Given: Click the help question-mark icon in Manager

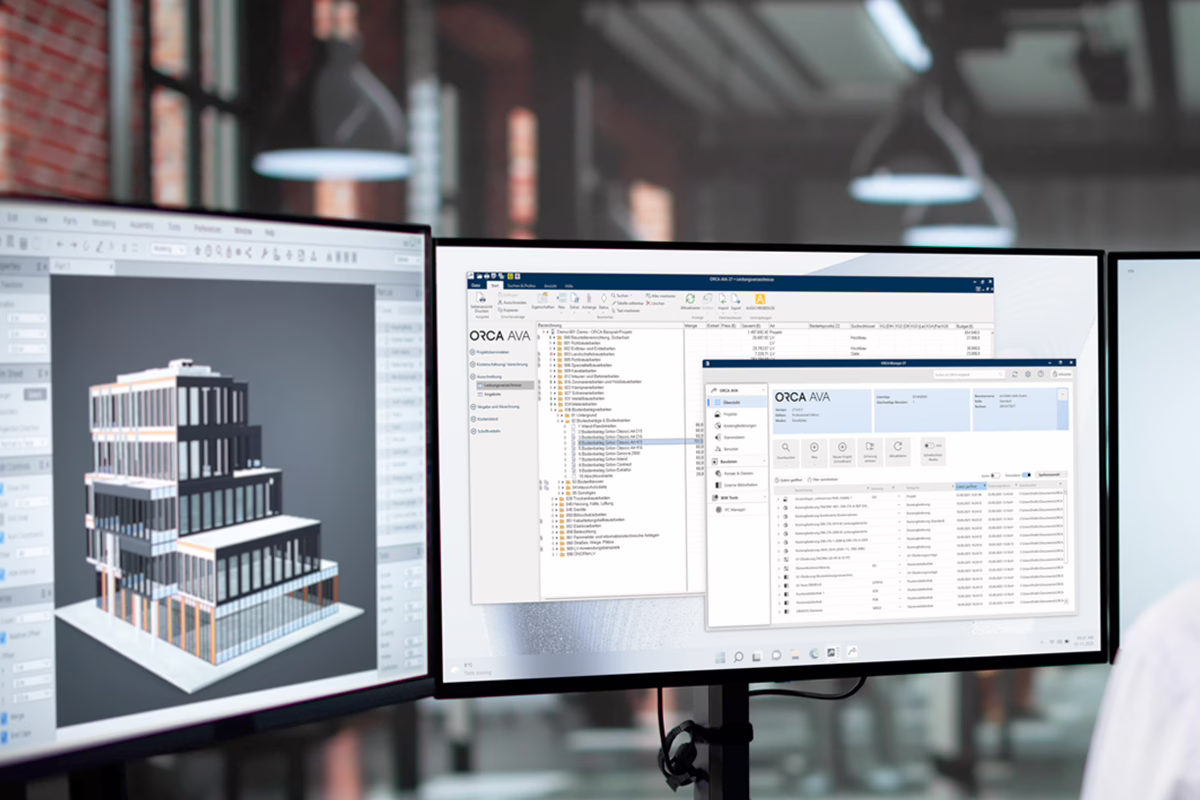Looking at the screenshot, I should point(1040,373).
